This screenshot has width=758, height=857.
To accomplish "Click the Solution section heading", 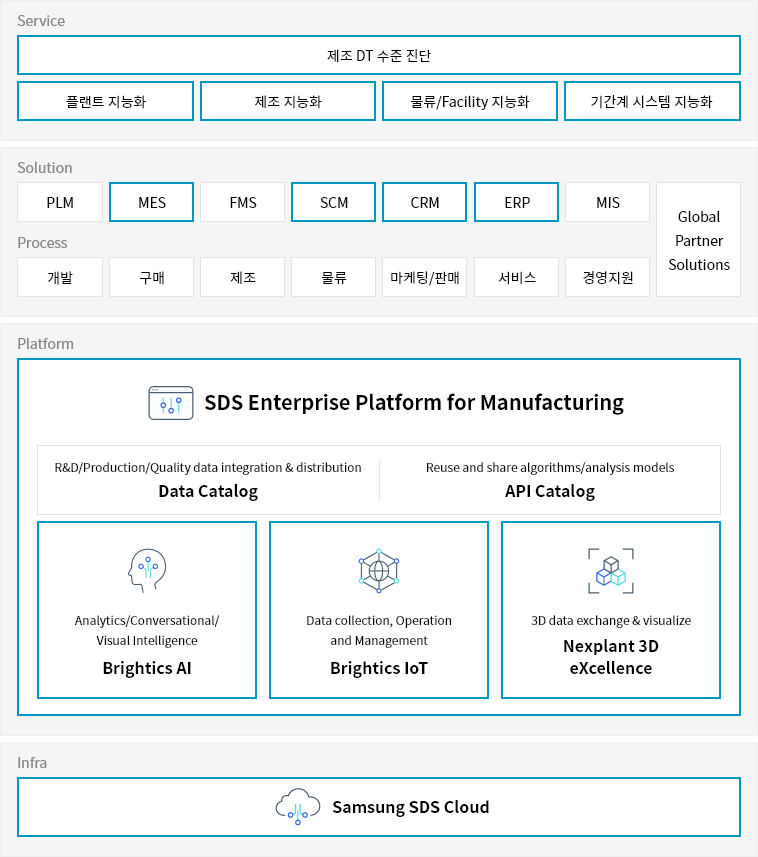I will coord(45,168).
